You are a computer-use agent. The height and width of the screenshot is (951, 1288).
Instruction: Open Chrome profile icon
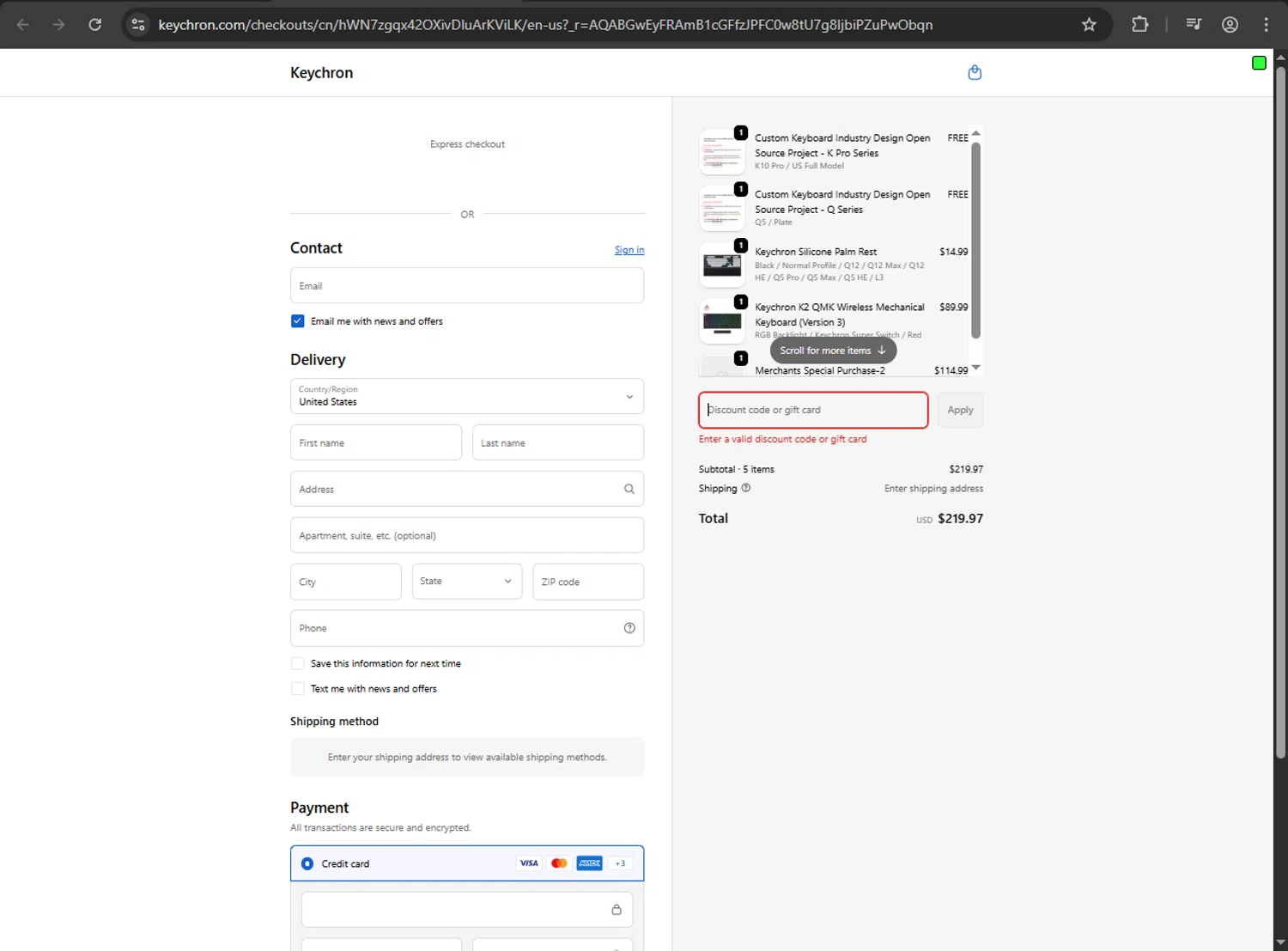tap(1230, 25)
